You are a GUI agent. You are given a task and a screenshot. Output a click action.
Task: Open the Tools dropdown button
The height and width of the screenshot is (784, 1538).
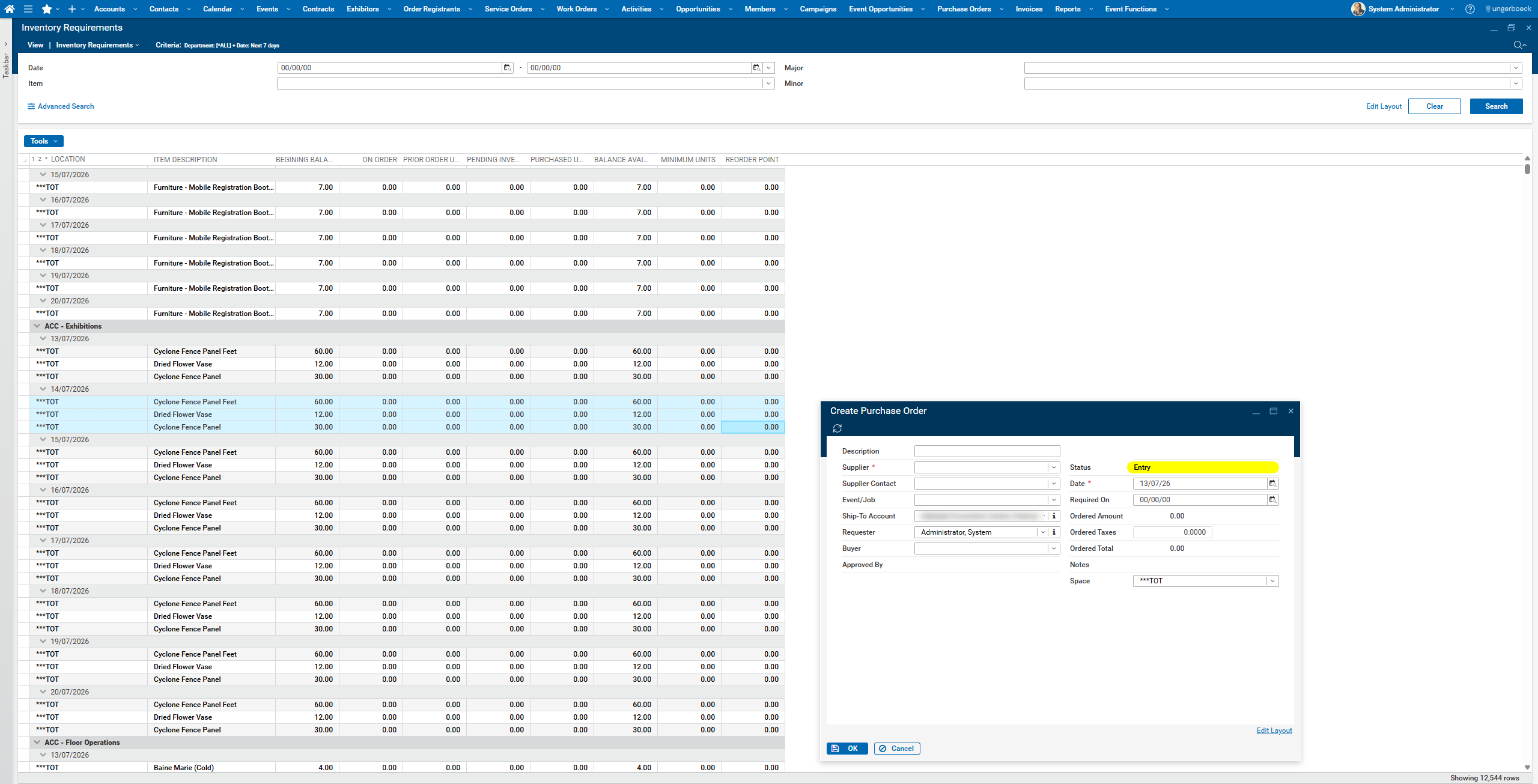tap(44, 141)
